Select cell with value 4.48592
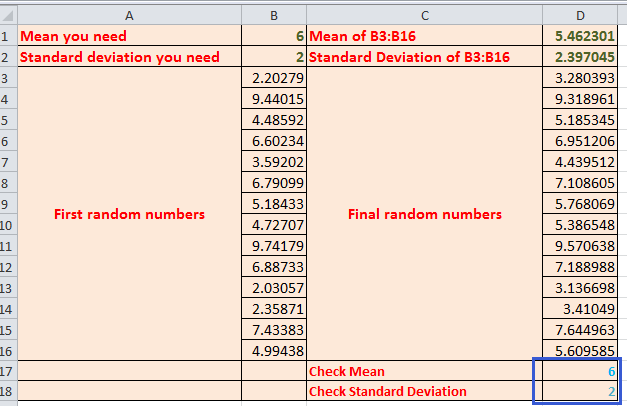 pos(274,120)
